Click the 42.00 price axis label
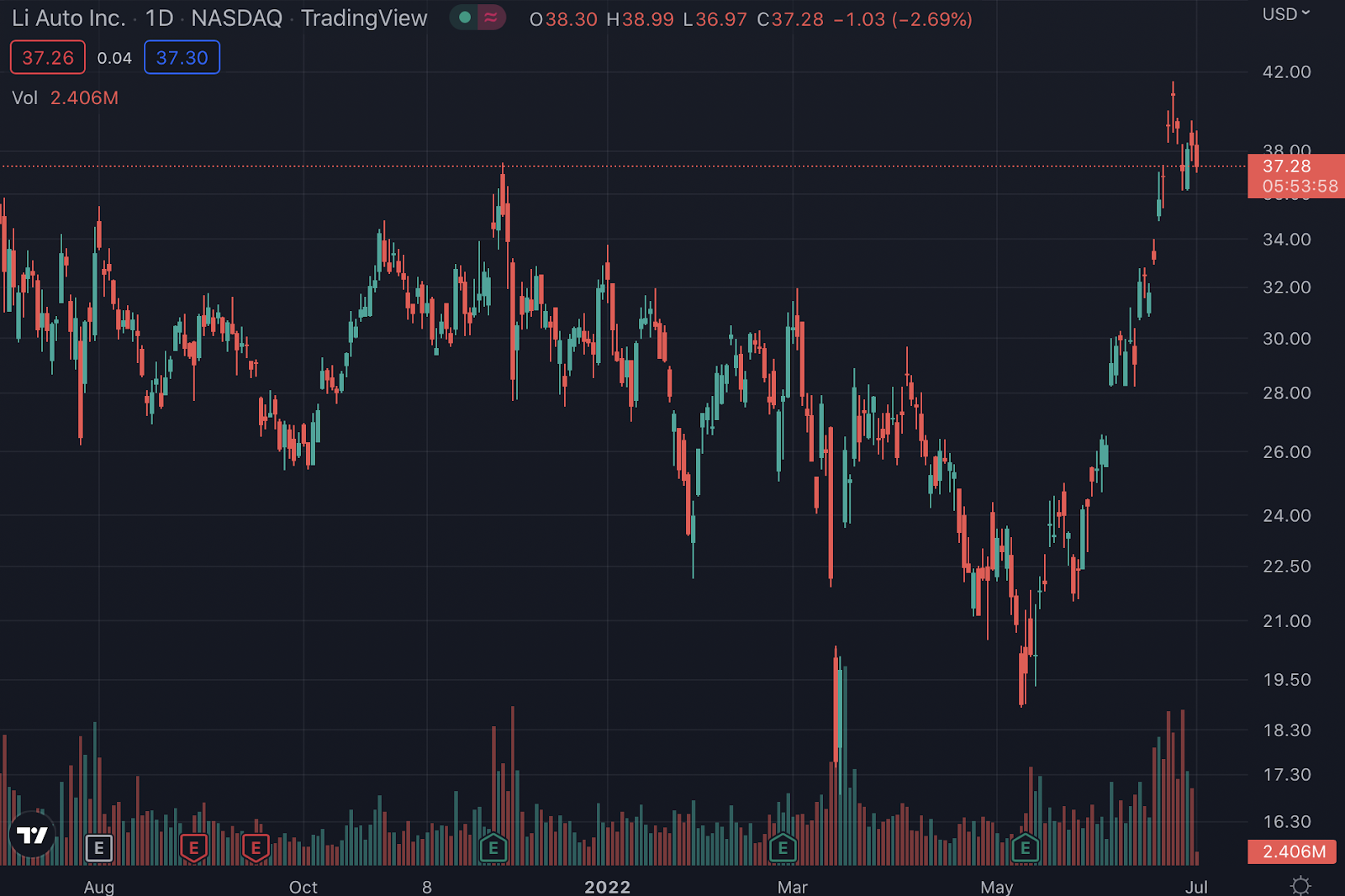This screenshot has width=1345, height=896. (x=1286, y=72)
